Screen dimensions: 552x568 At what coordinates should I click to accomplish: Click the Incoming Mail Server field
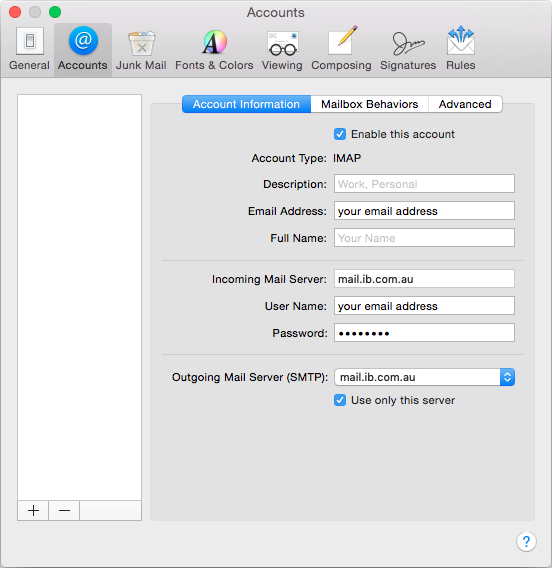(x=424, y=279)
